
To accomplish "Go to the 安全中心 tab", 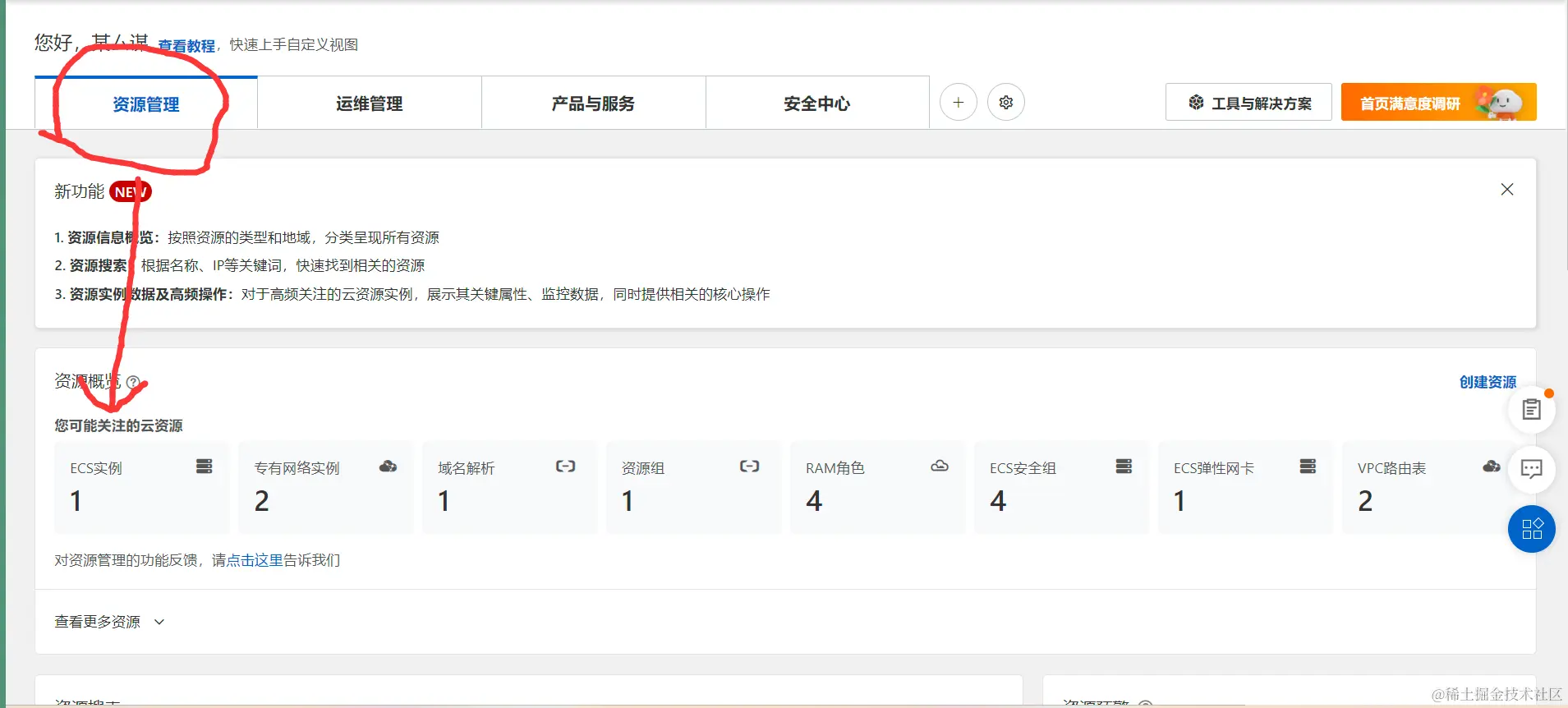I will (x=817, y=103).
